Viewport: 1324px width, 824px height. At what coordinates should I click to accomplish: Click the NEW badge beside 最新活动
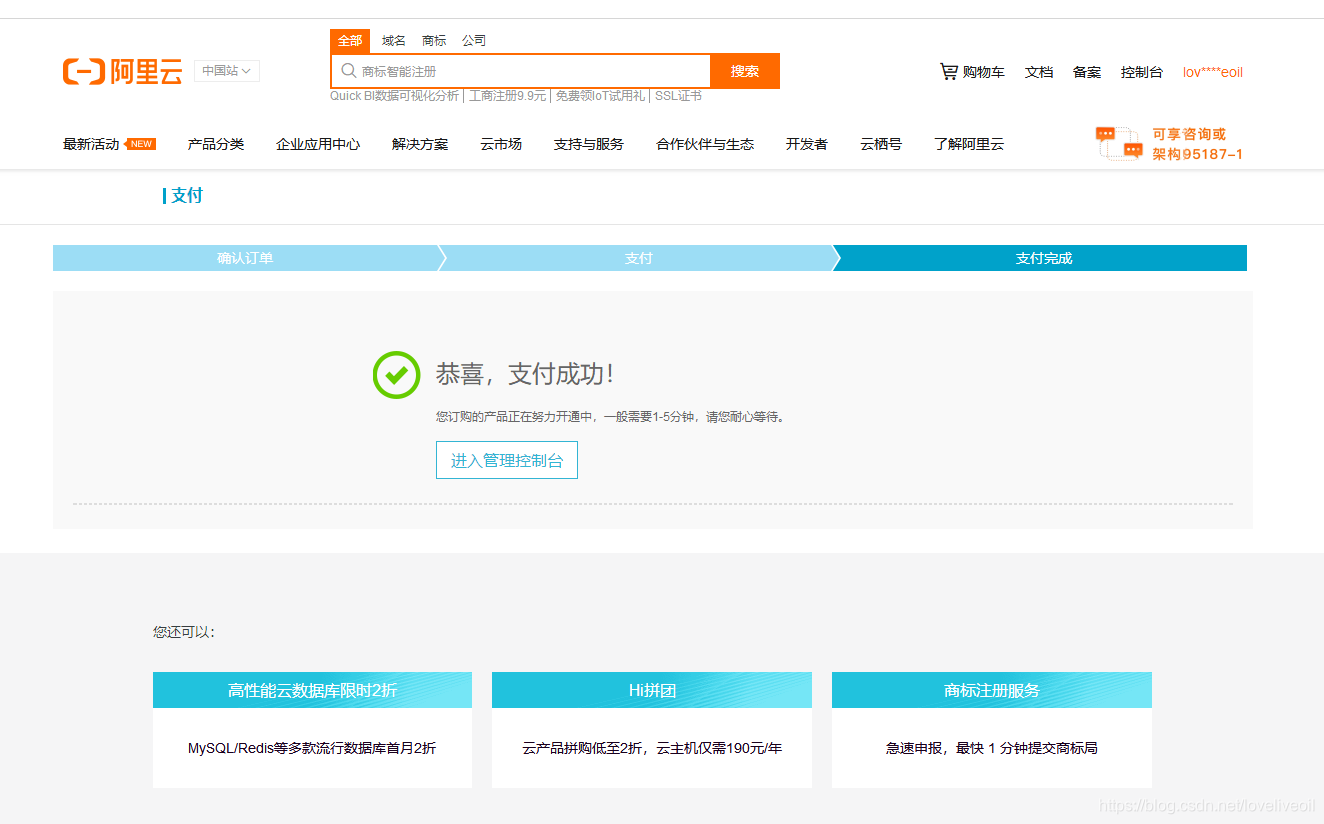click(x=141, y=144)
